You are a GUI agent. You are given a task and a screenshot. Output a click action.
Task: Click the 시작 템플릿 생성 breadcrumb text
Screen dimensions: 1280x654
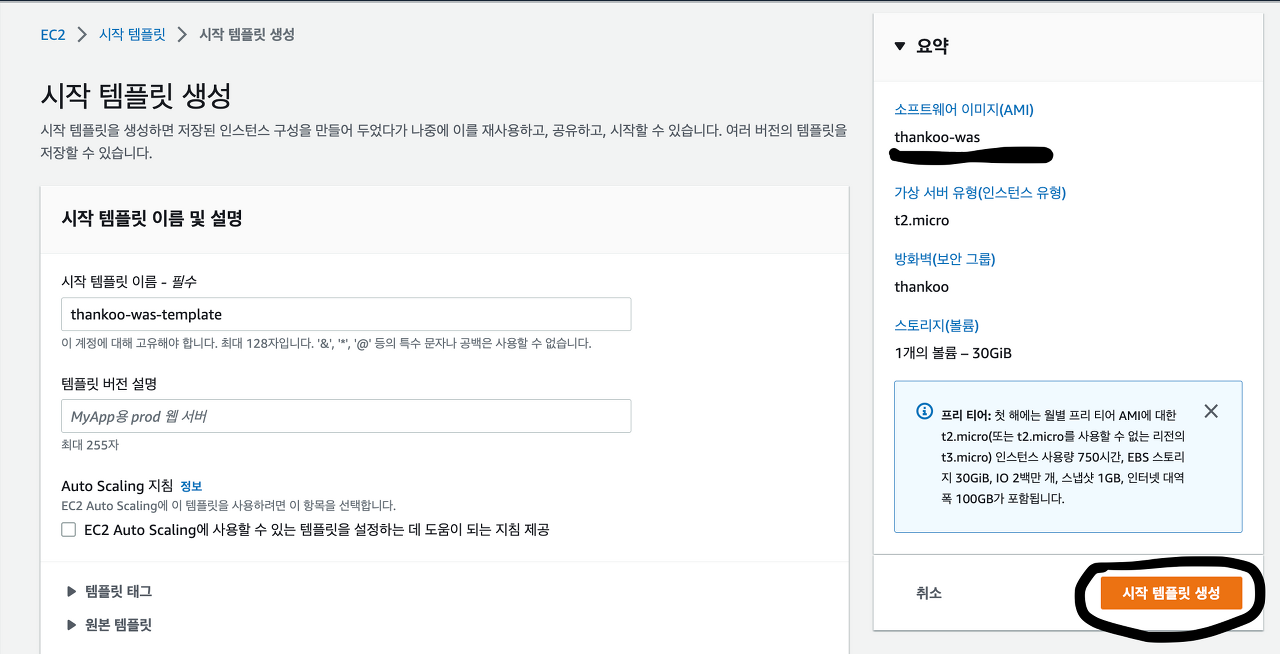click(x=247, y=34)
